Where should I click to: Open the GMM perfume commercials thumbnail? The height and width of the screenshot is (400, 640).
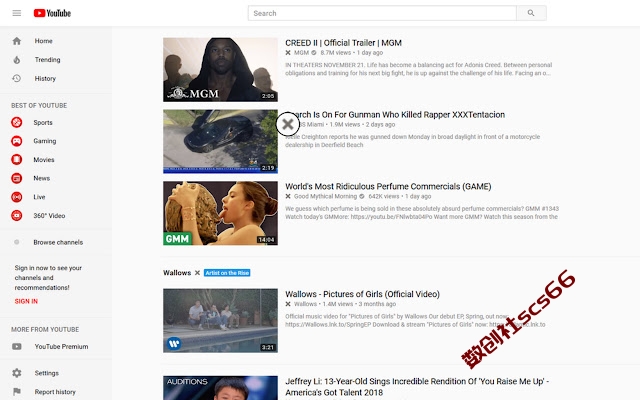pyautogui.click(x=220, y=213)
